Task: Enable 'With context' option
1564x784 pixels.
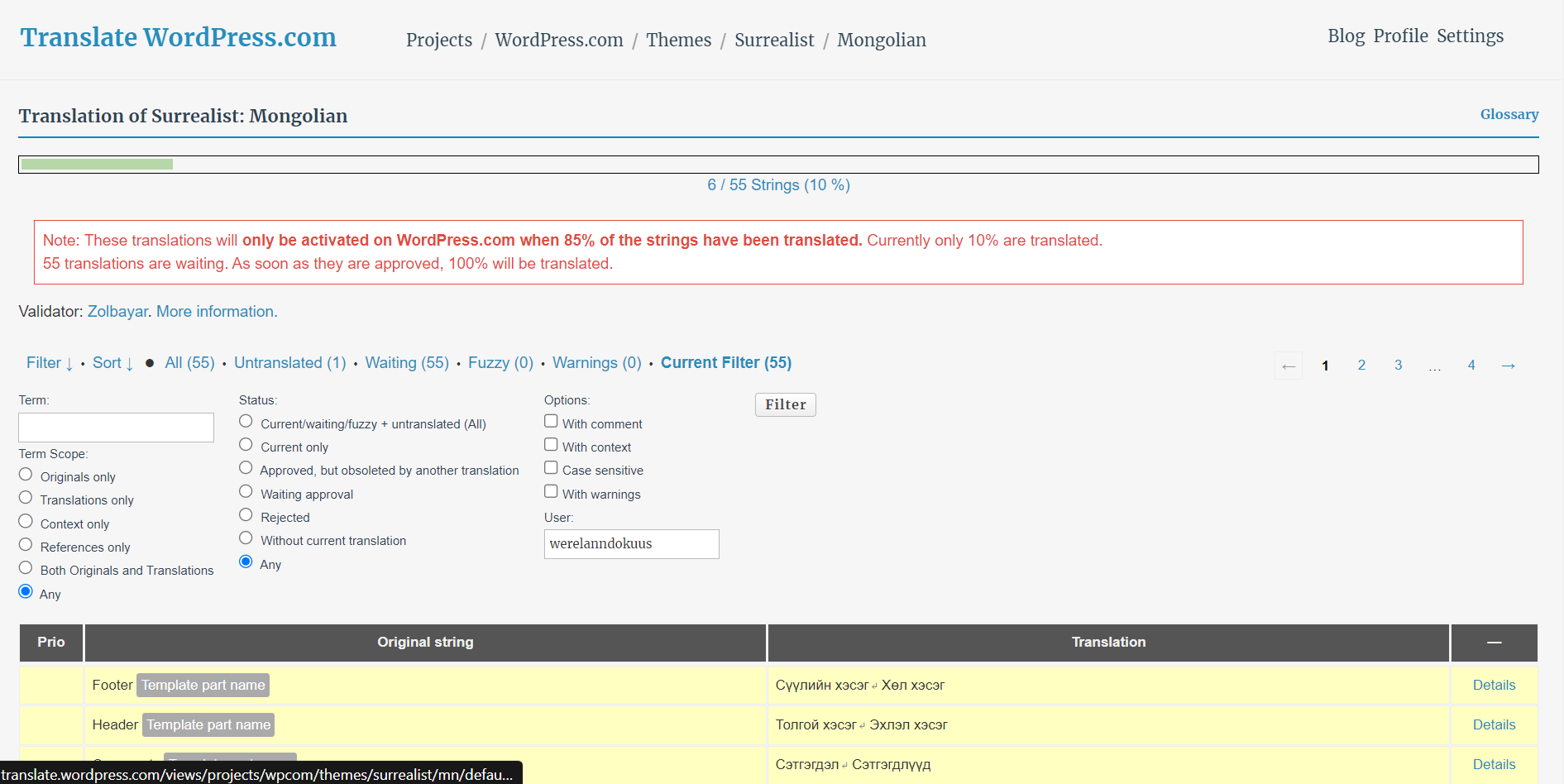Action: (x=551, y=445)
